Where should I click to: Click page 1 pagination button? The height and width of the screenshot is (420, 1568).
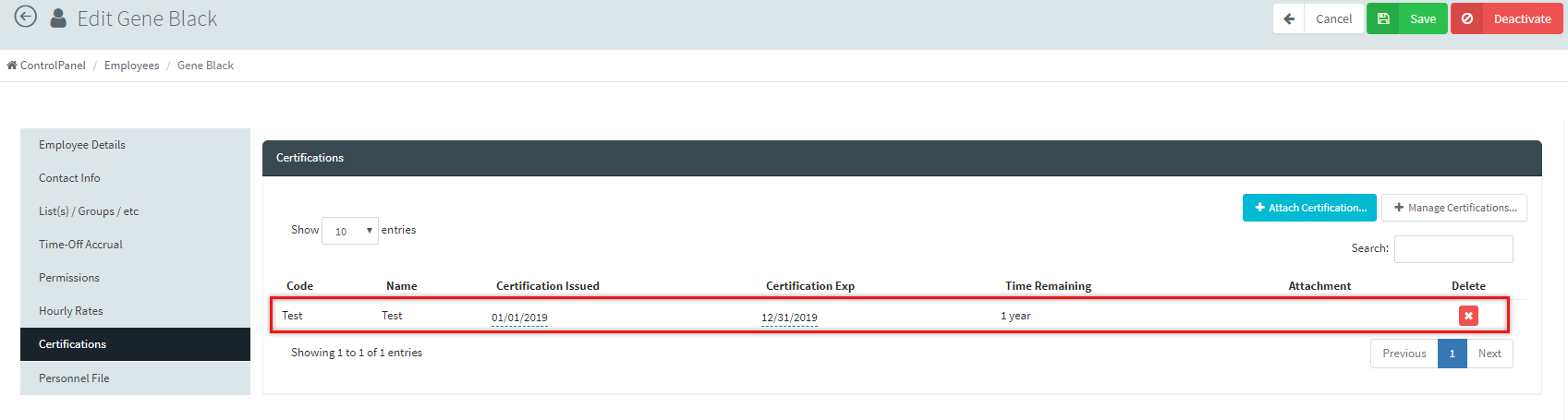[x=1453, y=354]
